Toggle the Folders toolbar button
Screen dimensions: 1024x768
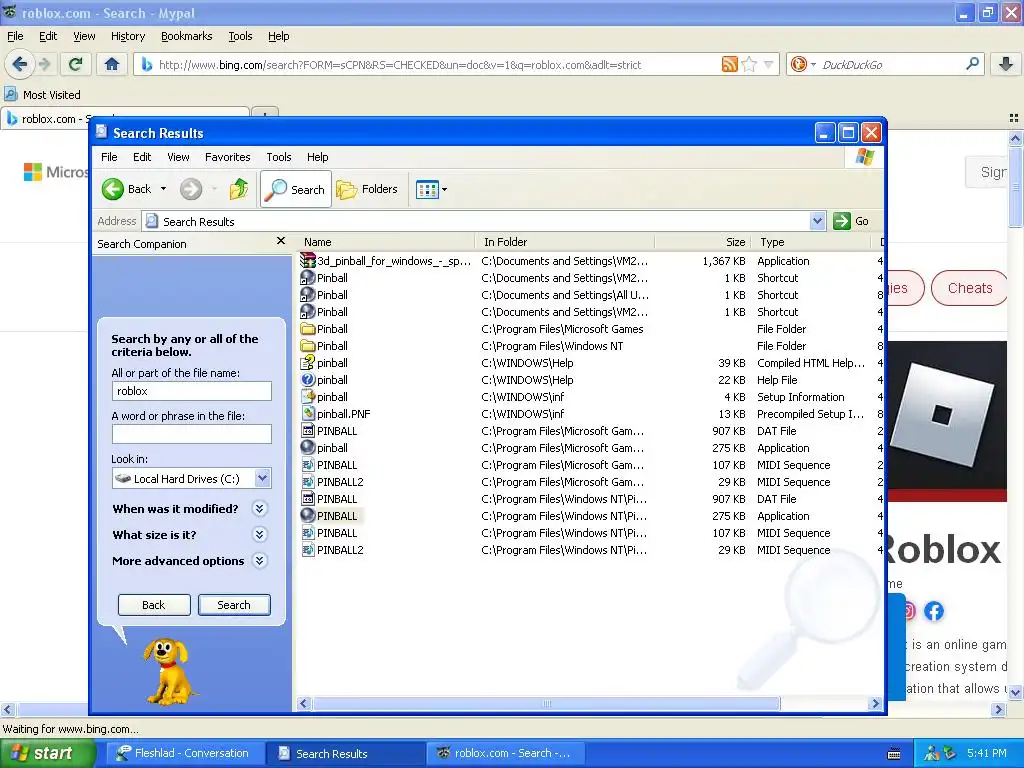pos(367,189)
